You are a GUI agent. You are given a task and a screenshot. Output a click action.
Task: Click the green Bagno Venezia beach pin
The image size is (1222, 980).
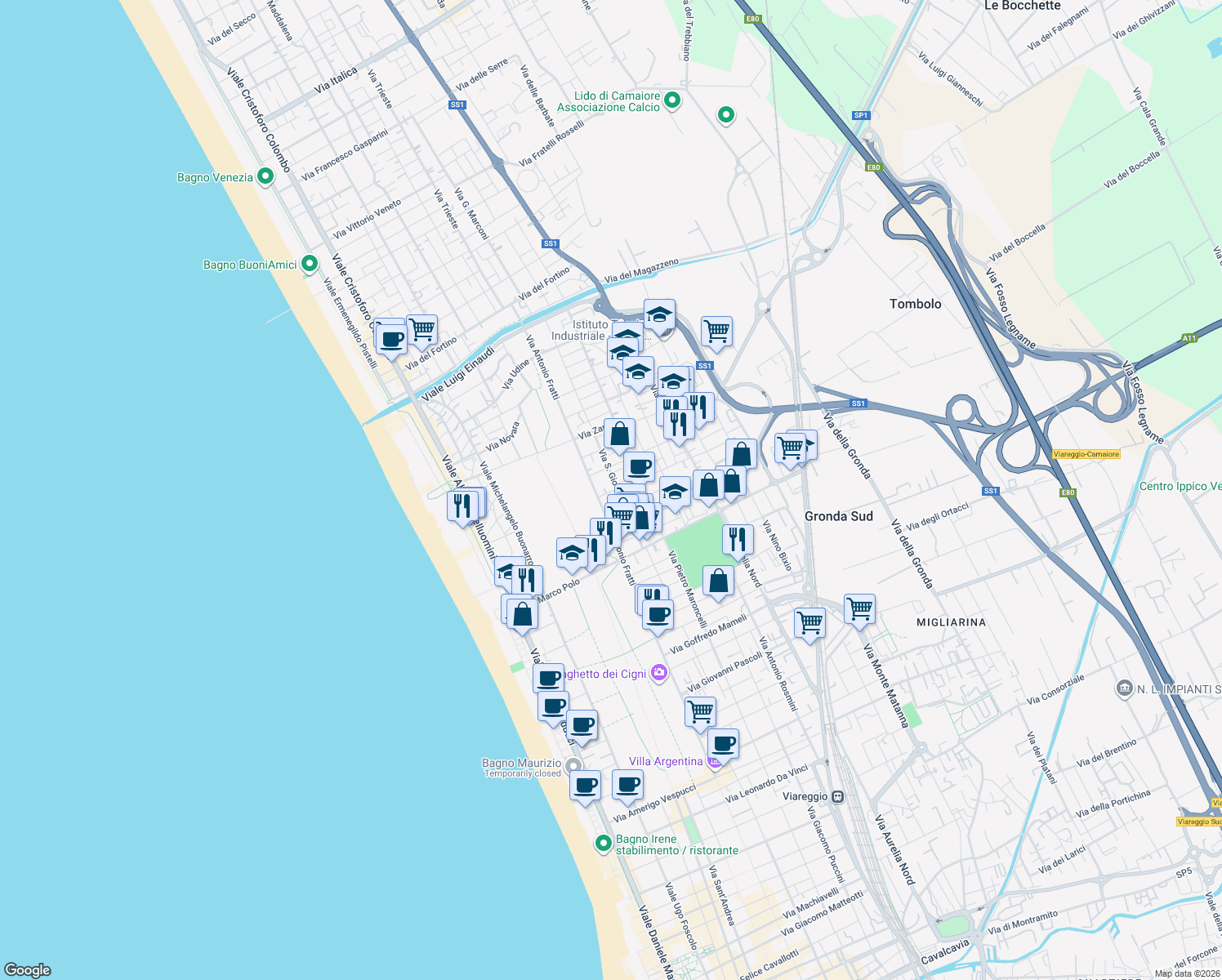click(264, 175)
